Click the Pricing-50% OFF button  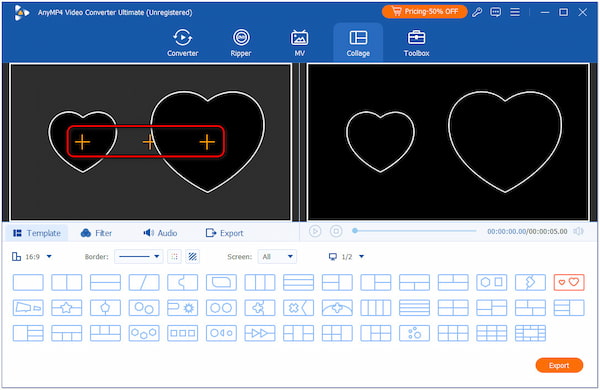click(x=424, y=12)
